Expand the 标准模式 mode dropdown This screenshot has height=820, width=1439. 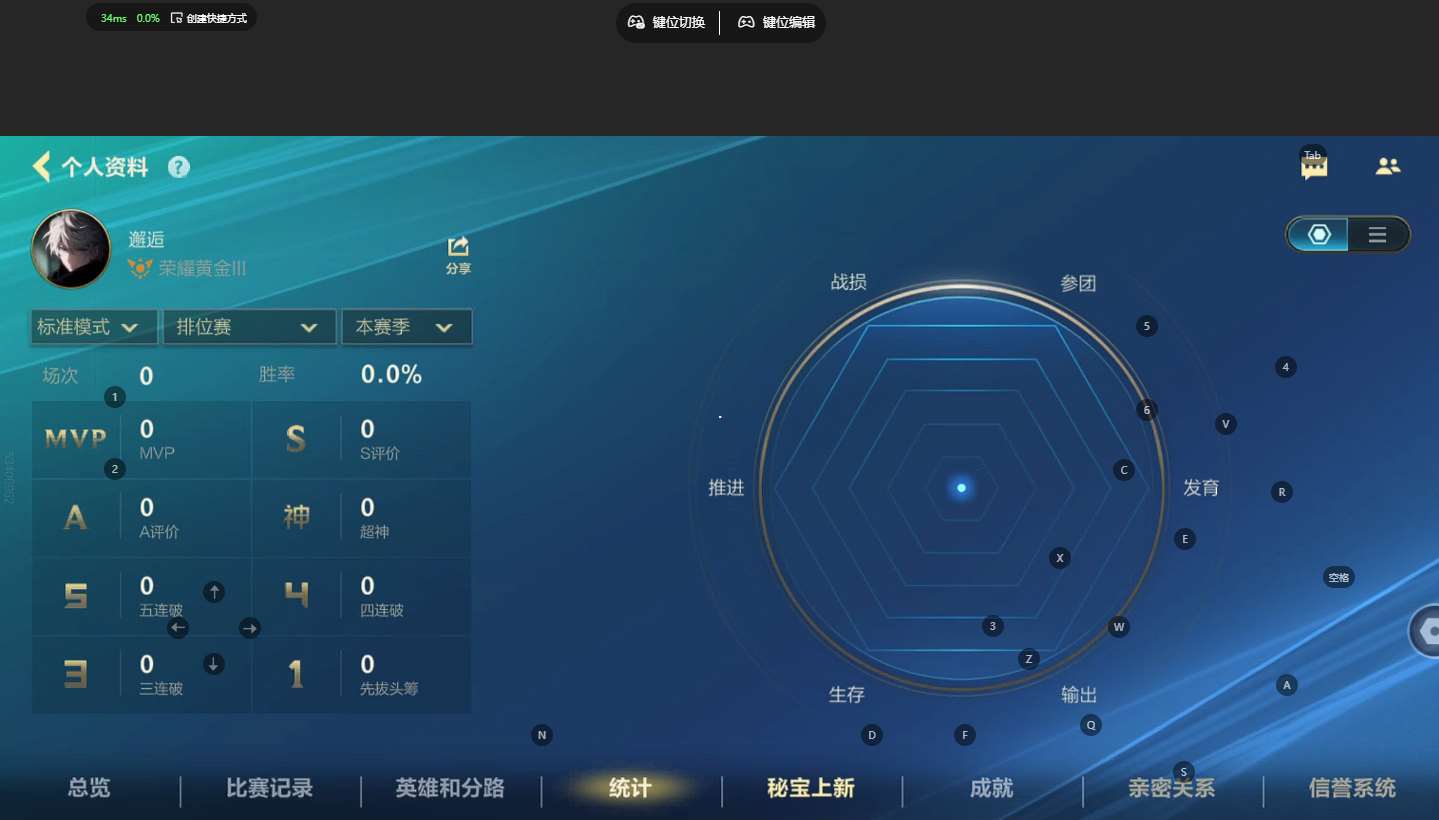[x=94, y=327]
